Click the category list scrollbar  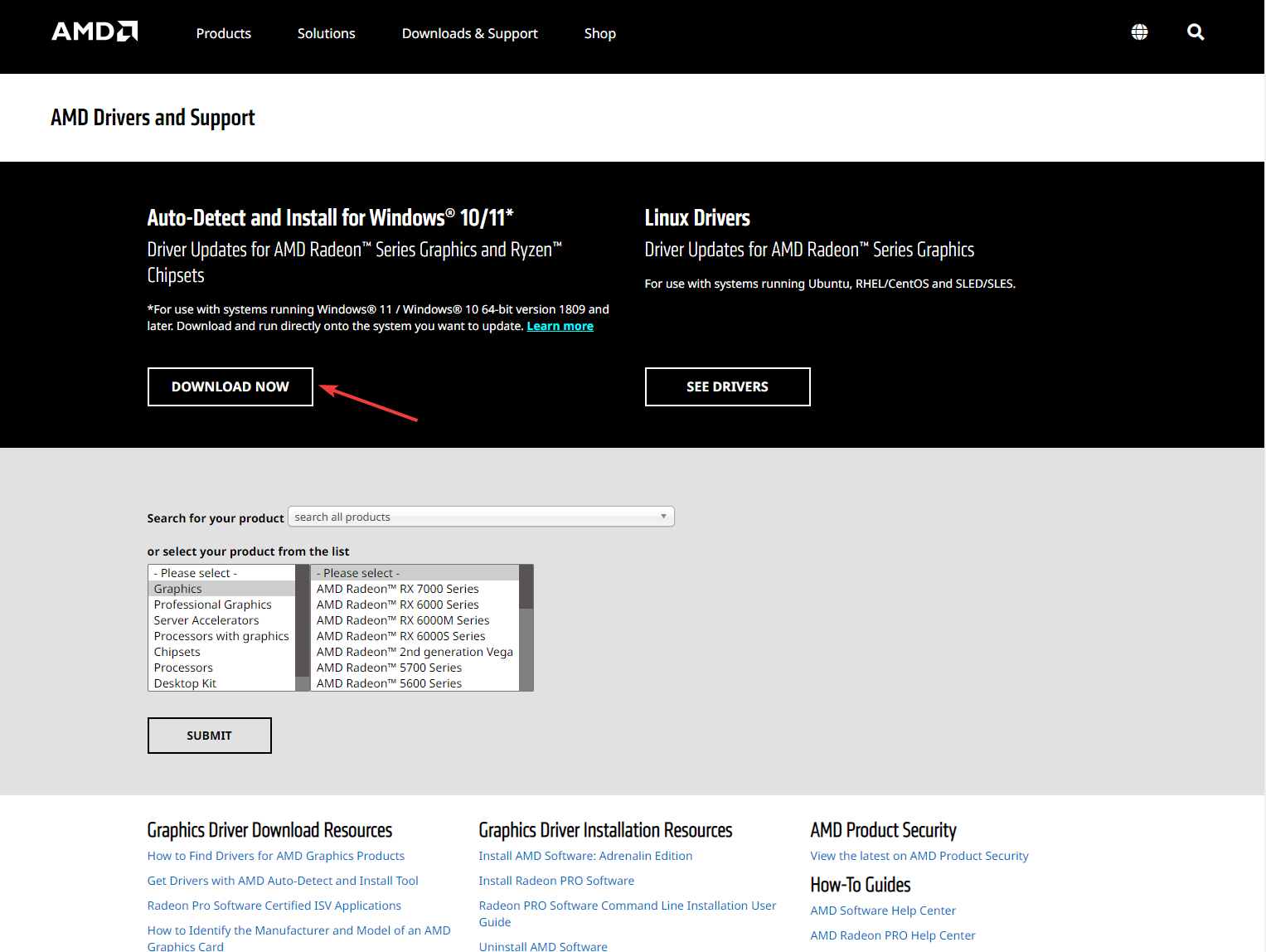[302, 628]
